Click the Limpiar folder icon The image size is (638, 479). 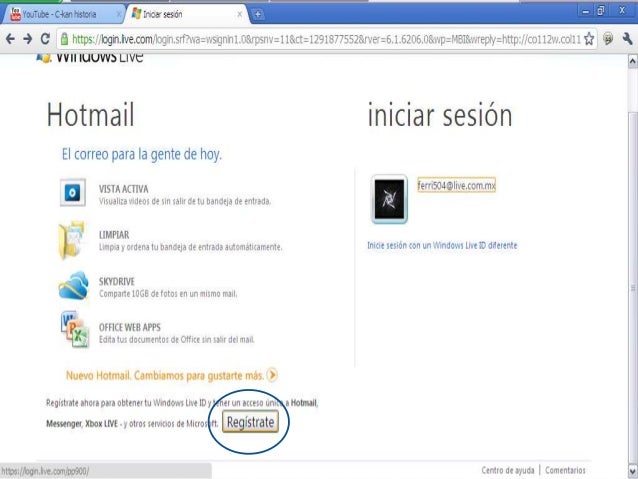point(72,240)
